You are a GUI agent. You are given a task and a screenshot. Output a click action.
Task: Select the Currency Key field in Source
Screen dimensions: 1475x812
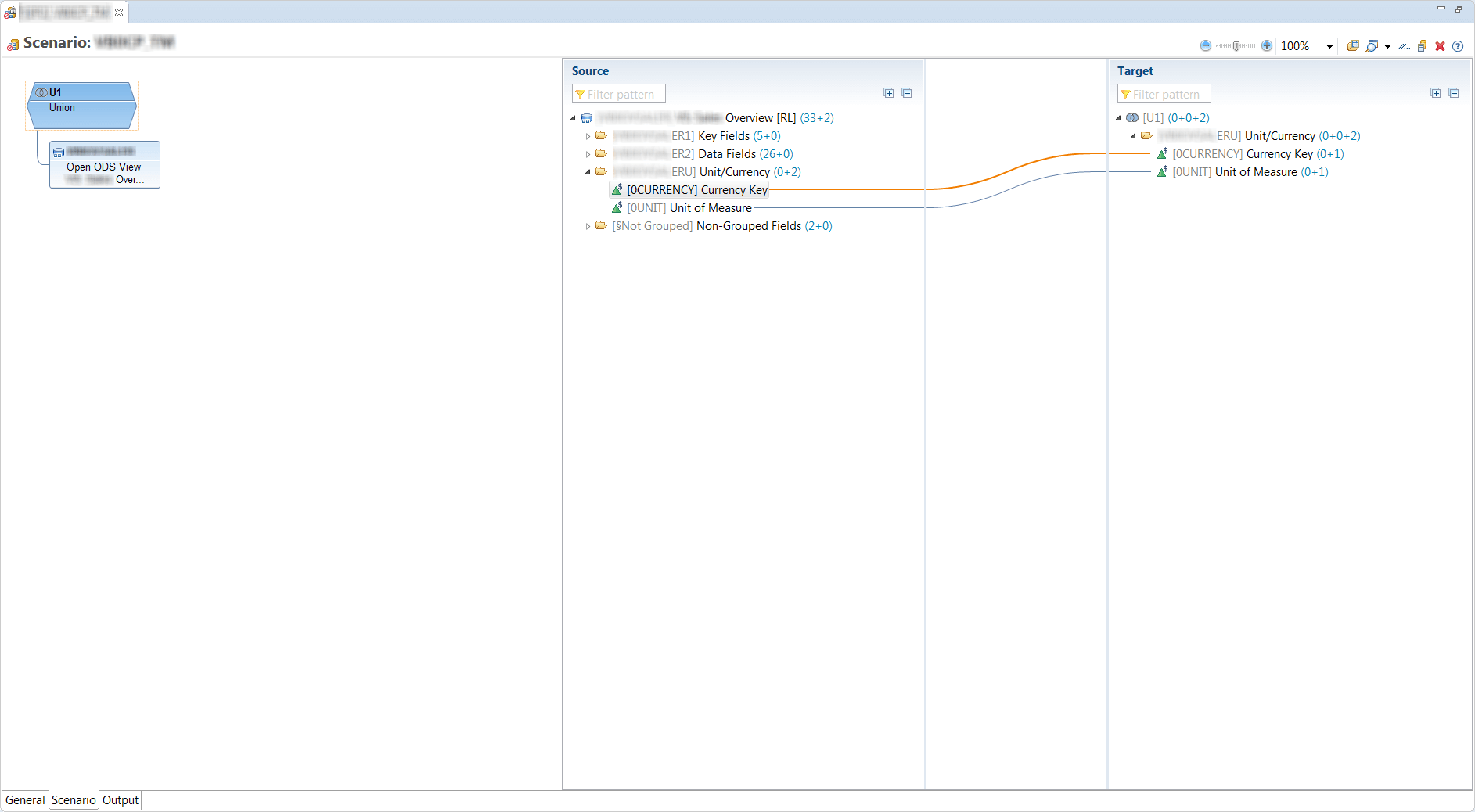pos(696,189)
